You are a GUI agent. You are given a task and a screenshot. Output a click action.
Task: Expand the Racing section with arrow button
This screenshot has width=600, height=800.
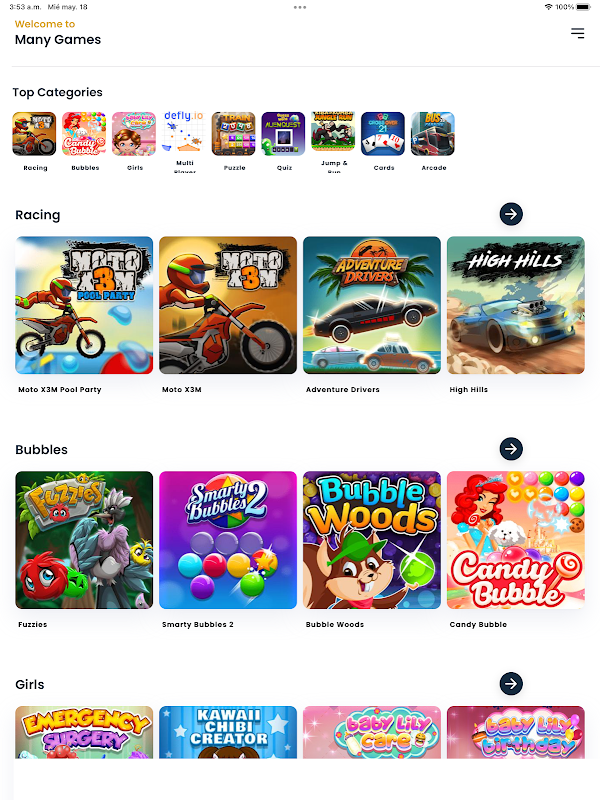[511, 214]
